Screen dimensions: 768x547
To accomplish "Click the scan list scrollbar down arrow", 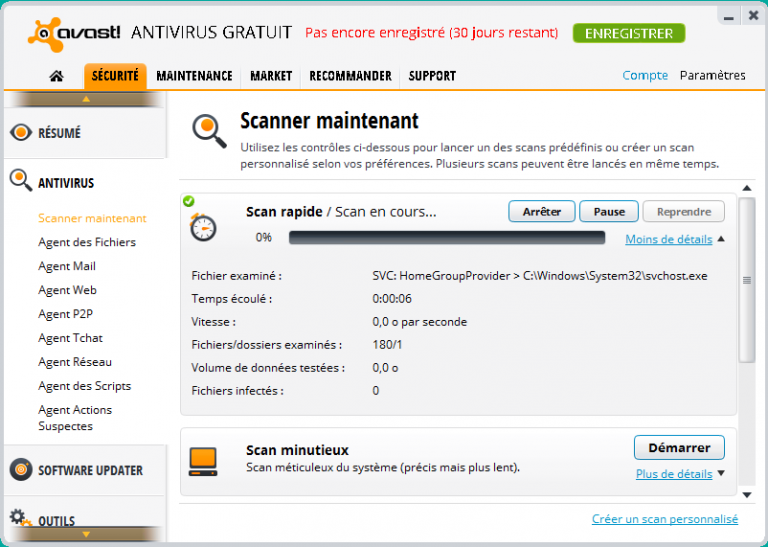I will coord(747,495).
